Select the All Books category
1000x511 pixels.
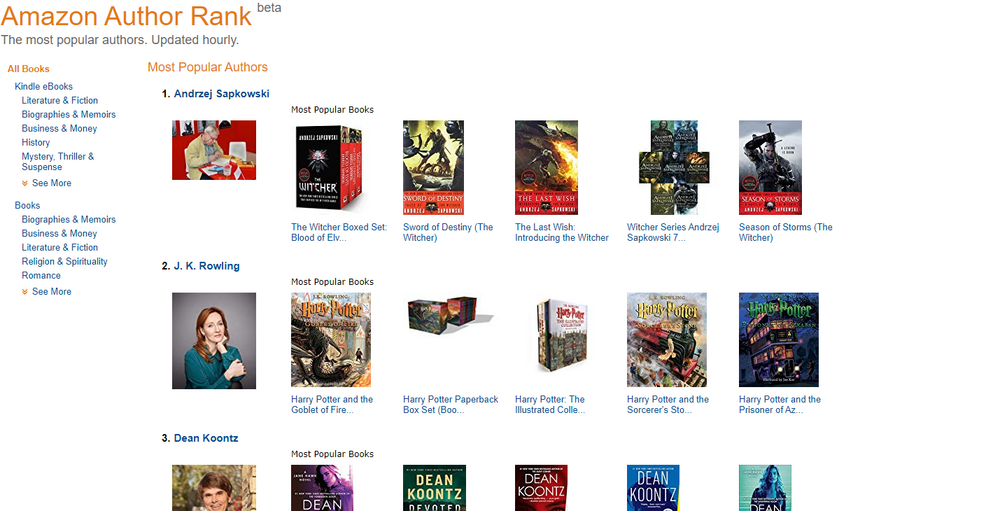tap(29, 69)
